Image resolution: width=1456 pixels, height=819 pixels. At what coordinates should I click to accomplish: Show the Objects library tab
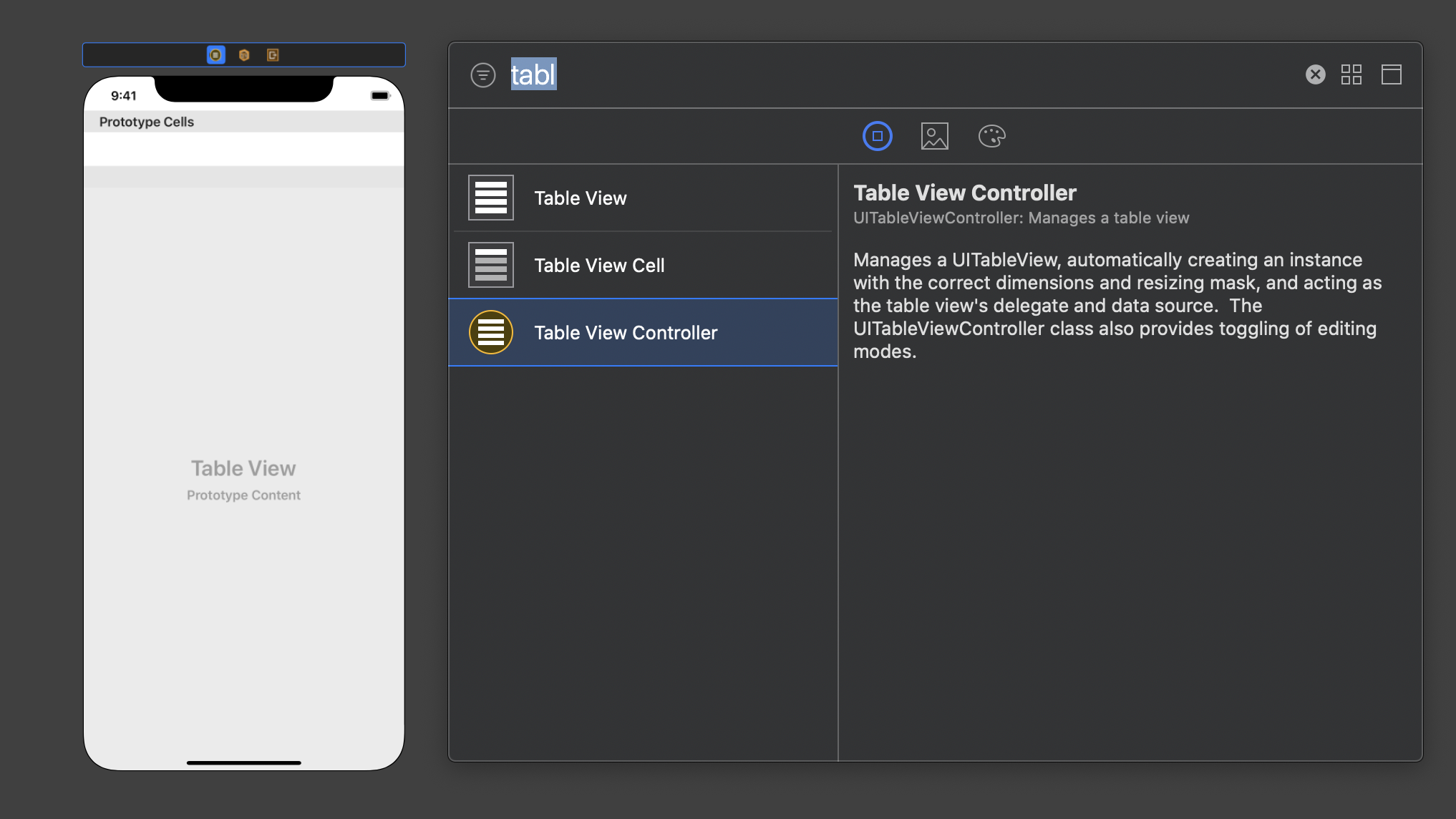click(877, 136)
